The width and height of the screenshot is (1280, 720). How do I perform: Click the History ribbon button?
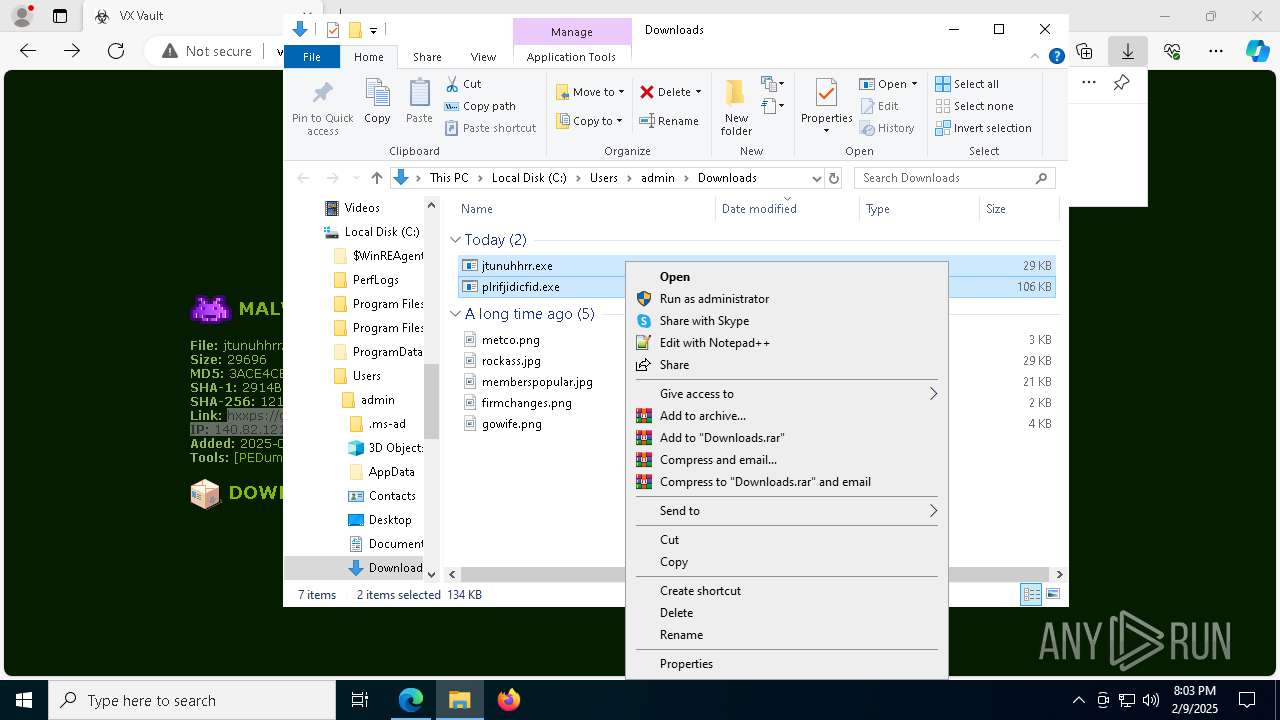(887, 128)
